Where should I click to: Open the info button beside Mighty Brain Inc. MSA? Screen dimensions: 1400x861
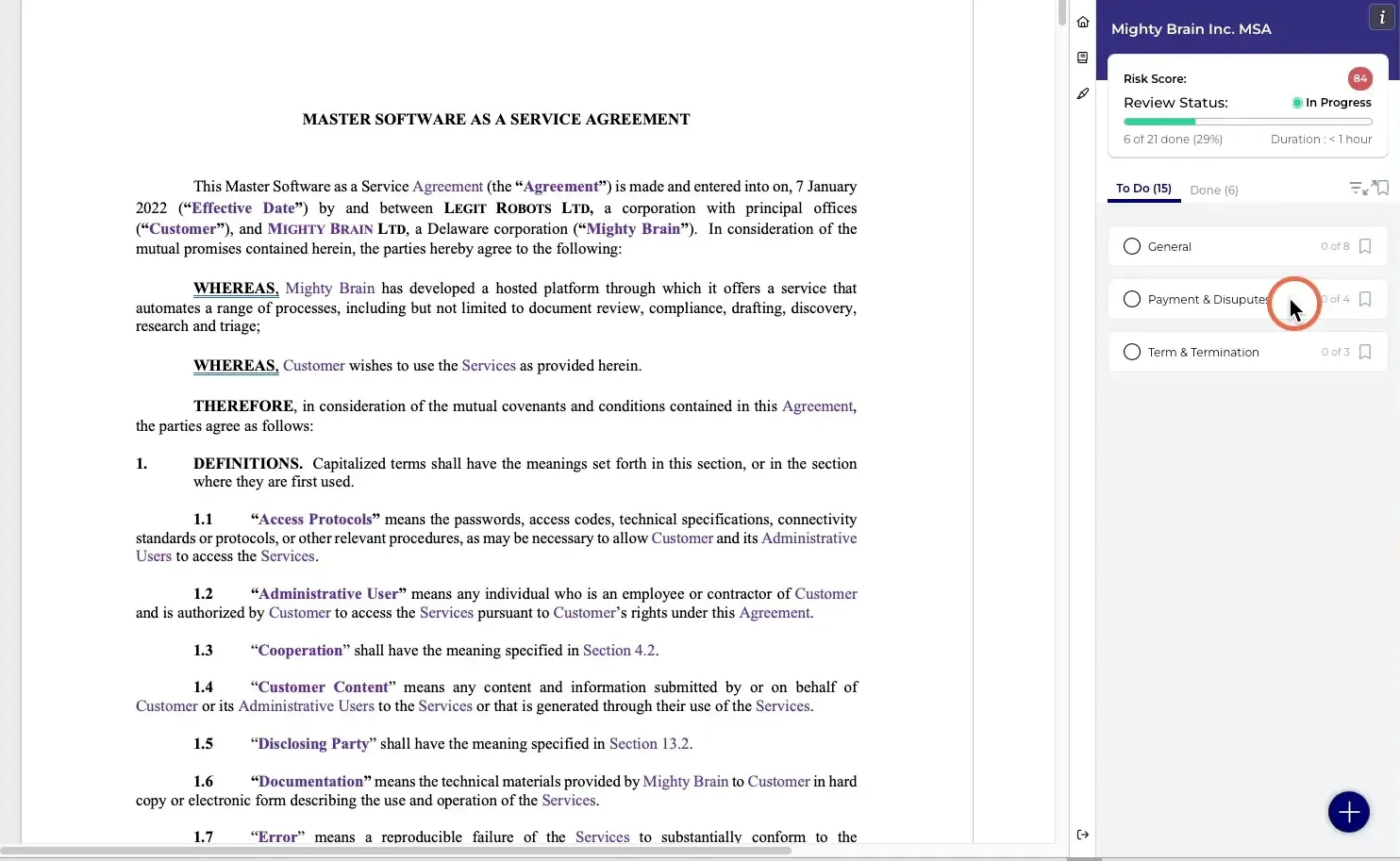tap(1382, 17)
